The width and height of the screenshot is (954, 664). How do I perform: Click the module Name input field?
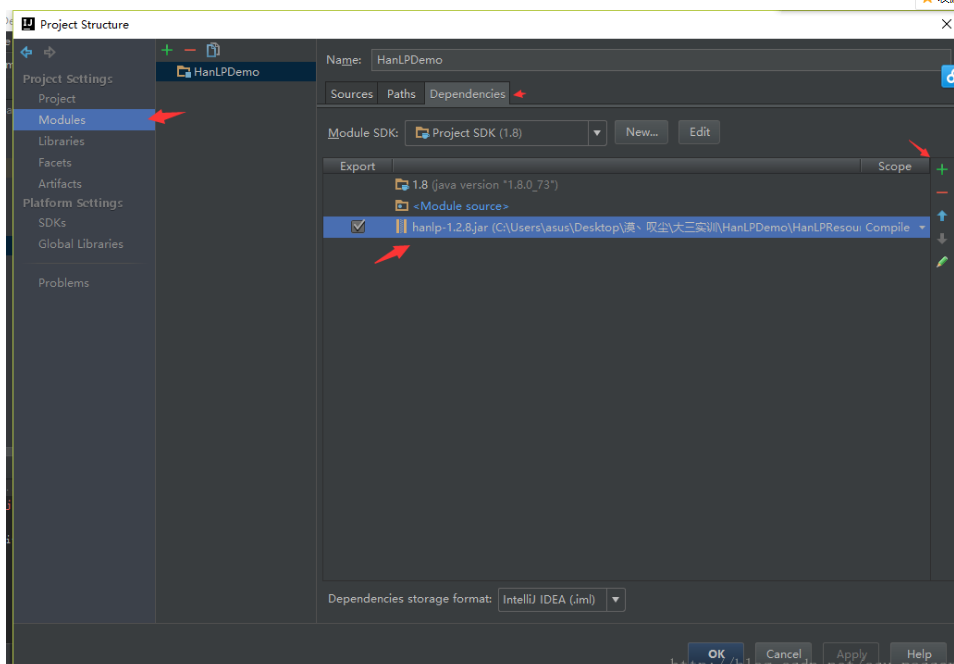click(660, 60)
